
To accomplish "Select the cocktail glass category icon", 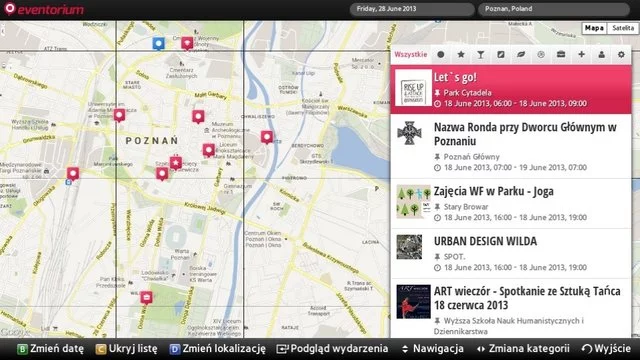I will pos(481,54).
